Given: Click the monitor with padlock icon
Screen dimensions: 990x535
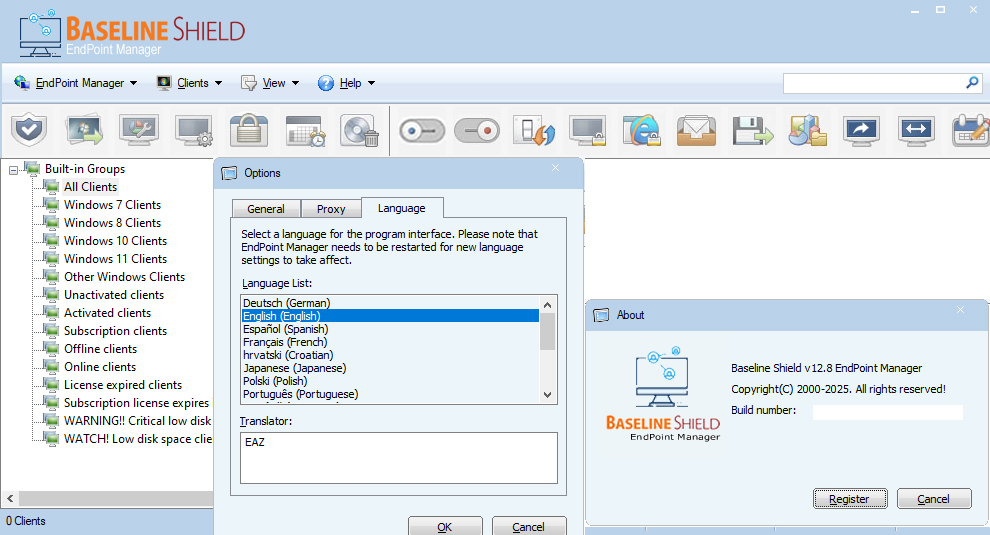Looking at the screenshot, I should (587, 131).
